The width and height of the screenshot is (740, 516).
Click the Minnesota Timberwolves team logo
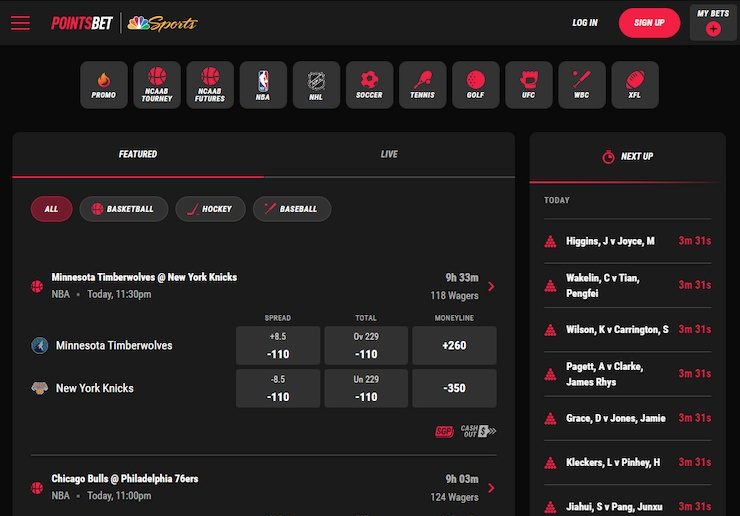point(40,346)
